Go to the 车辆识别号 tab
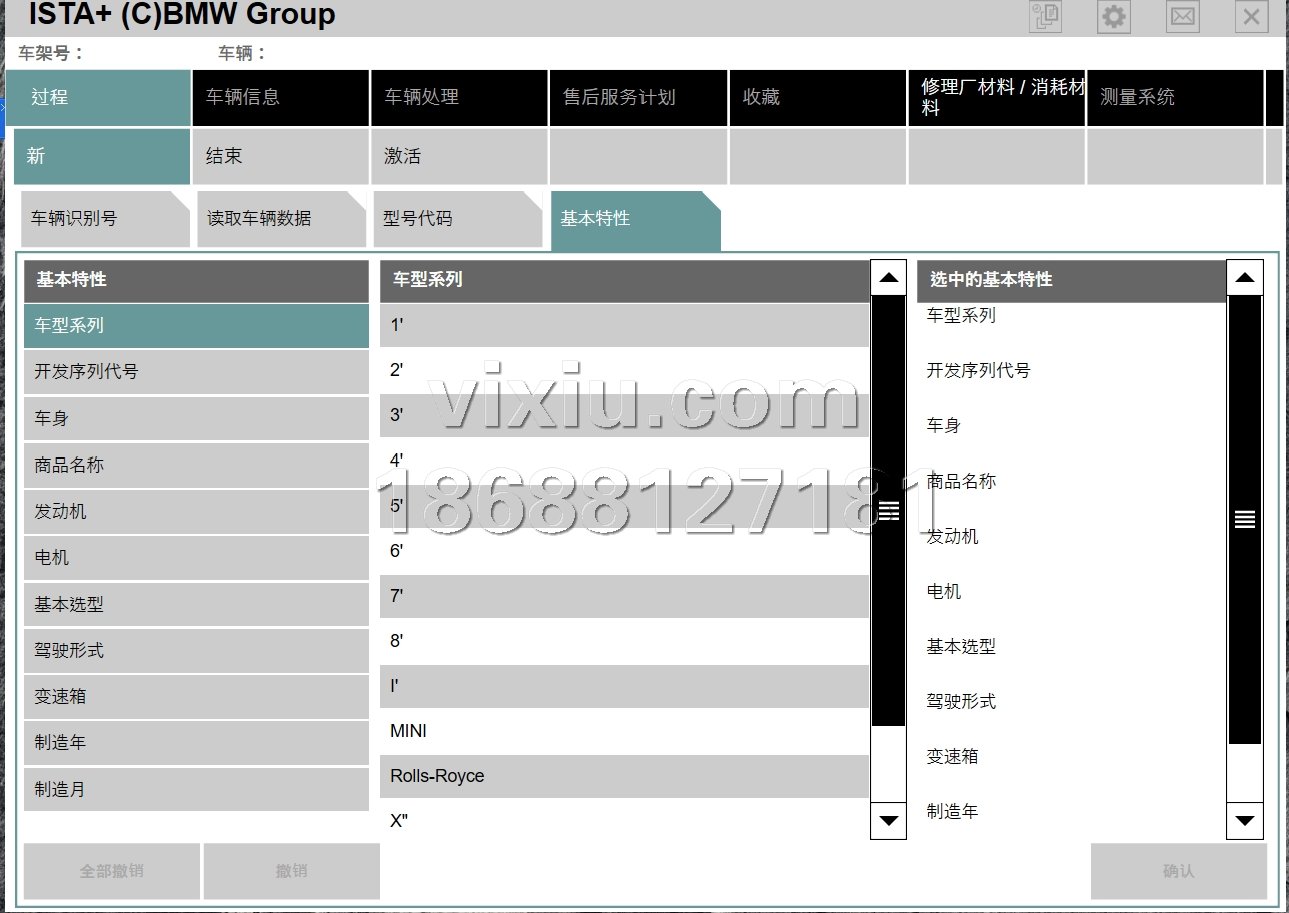This screenshot has width=1289, height=913. coord(104,219)
